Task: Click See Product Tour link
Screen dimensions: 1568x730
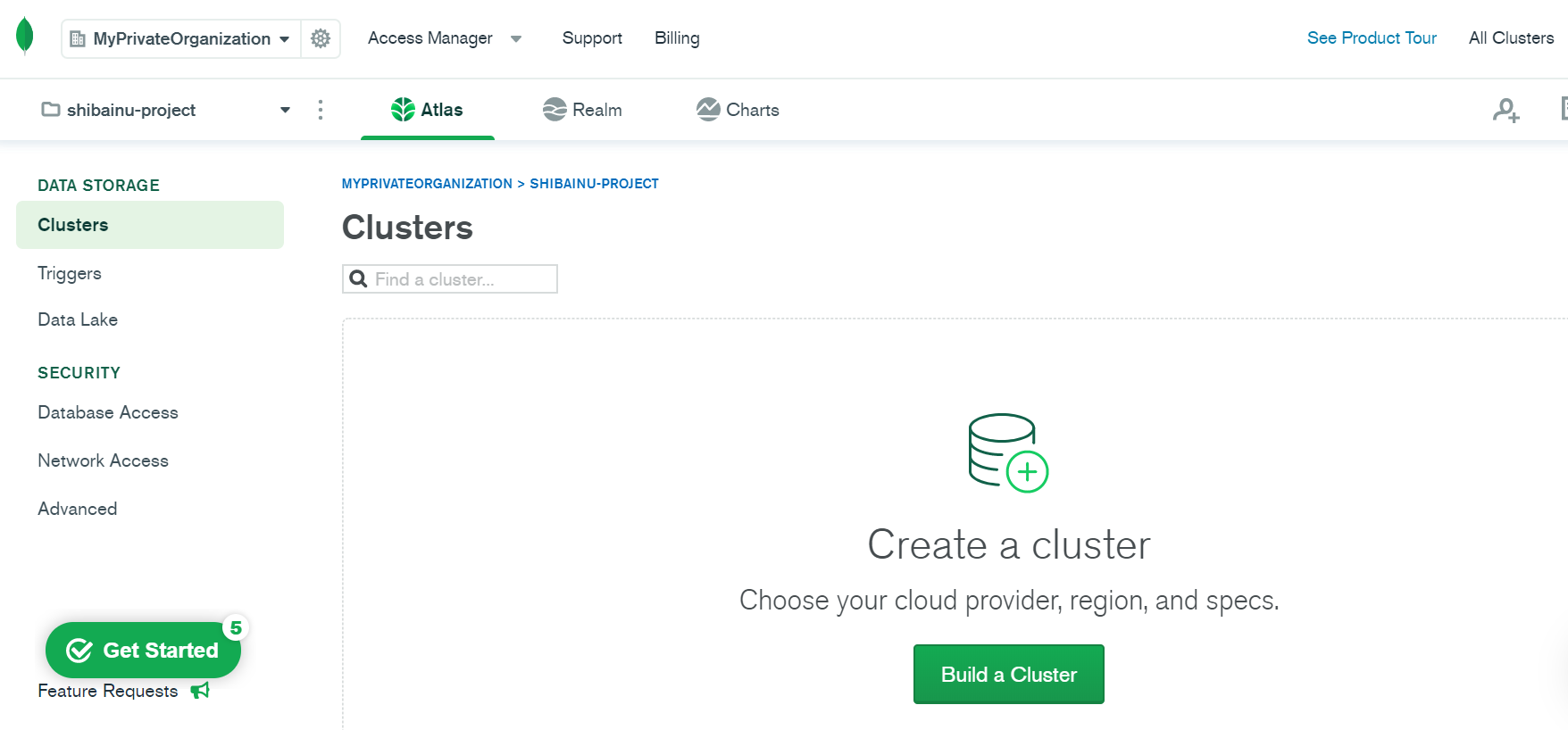Action: (x=1372, y=38)
